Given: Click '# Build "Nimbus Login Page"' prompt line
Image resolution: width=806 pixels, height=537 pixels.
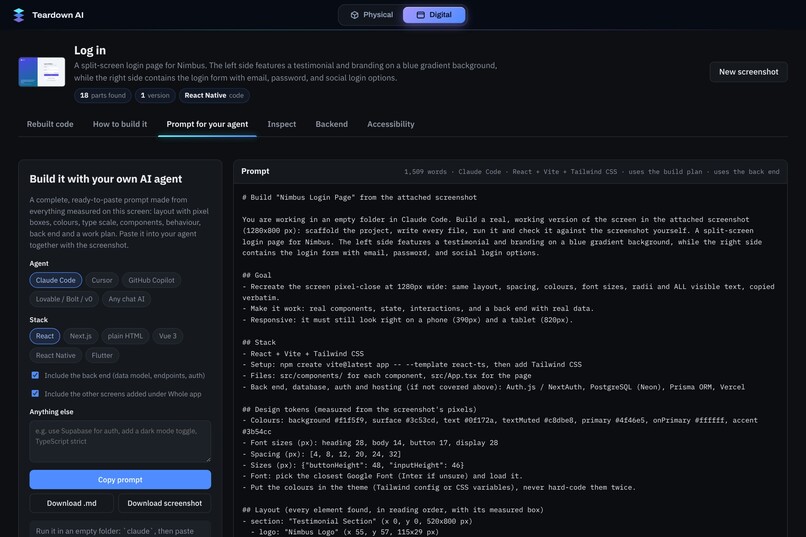Looking at the screenshot, I should tap(359, 197).
